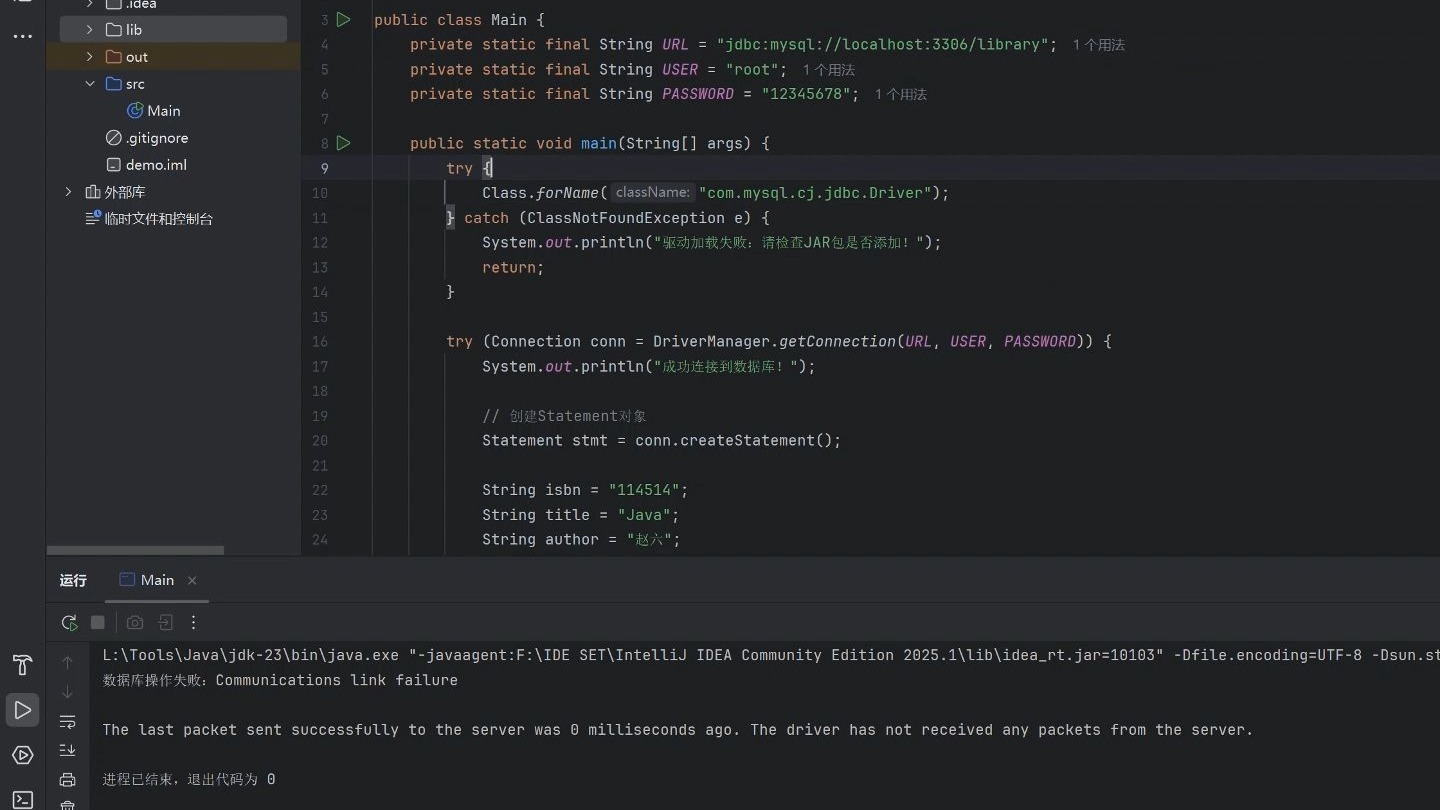Image resolution: width=1440 pixels, height=810 pixels.
Task: Open Run toolbar more options (vertical dots)
Action: coord(194,622)
